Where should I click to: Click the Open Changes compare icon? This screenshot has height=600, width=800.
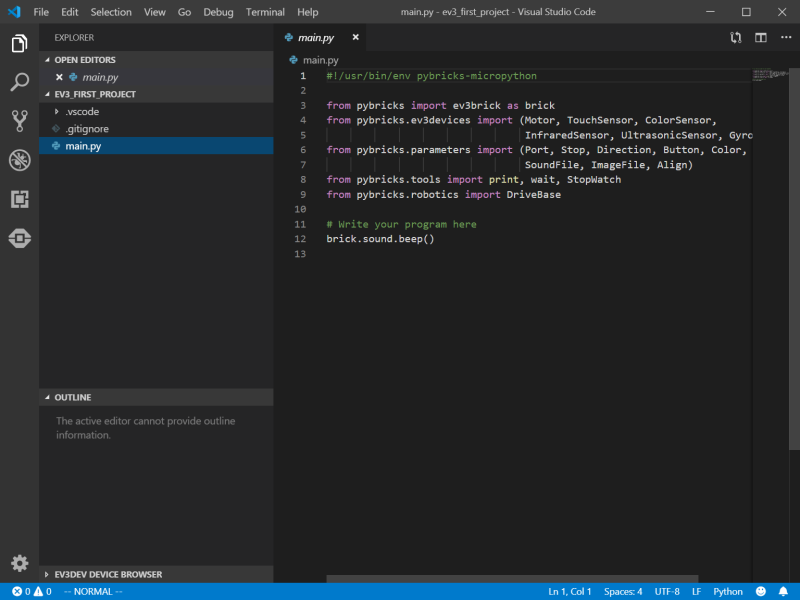click(x=735, y=37)
